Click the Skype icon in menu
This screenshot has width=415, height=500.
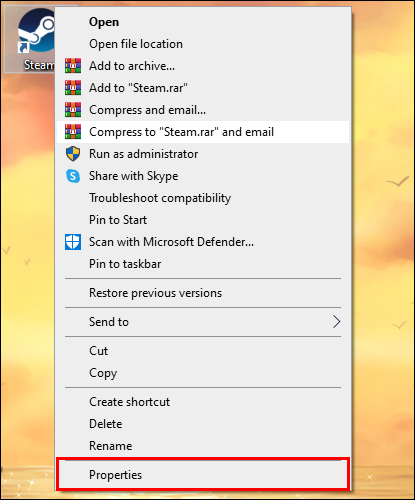(x=73, y=176)
